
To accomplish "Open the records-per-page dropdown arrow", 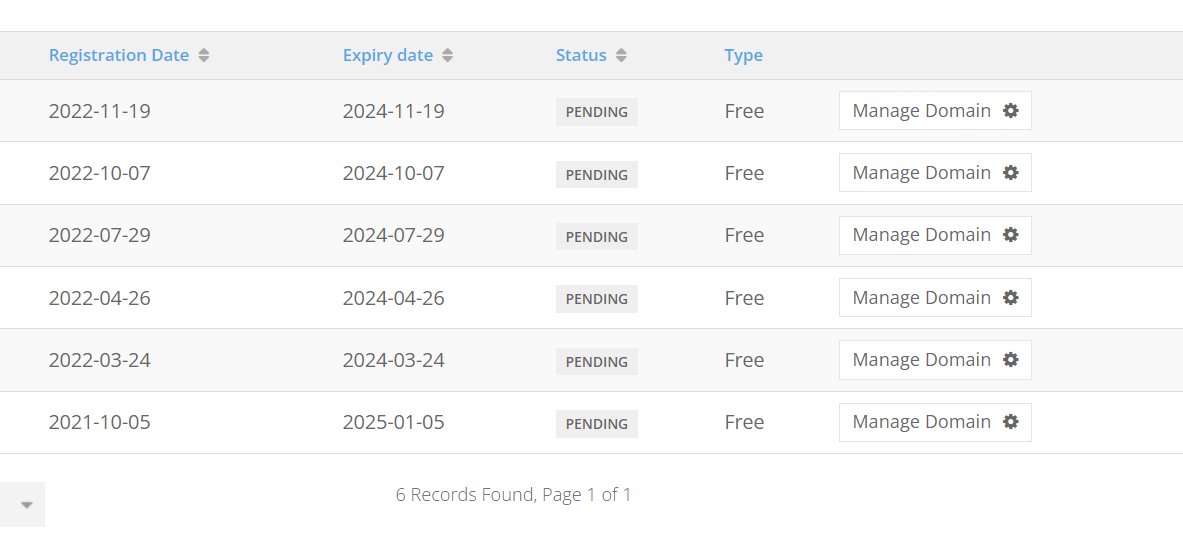I will (26, 505).
